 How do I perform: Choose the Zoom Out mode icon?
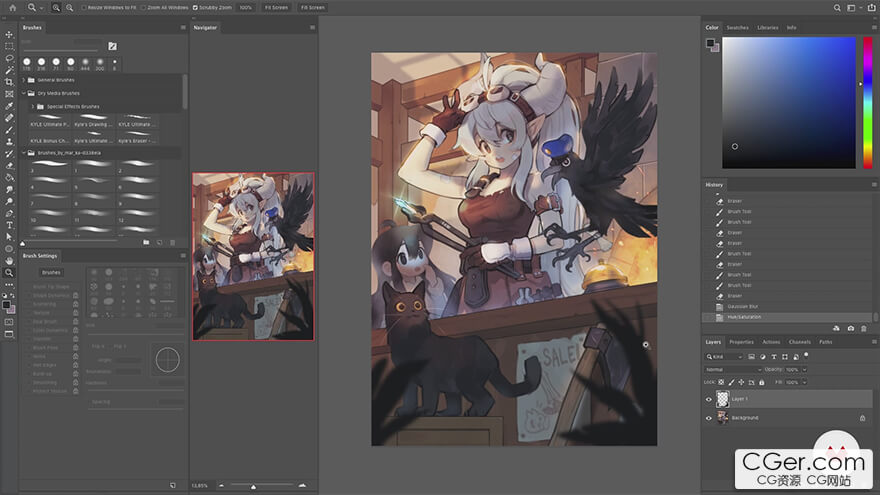click(x=70, y=7)
